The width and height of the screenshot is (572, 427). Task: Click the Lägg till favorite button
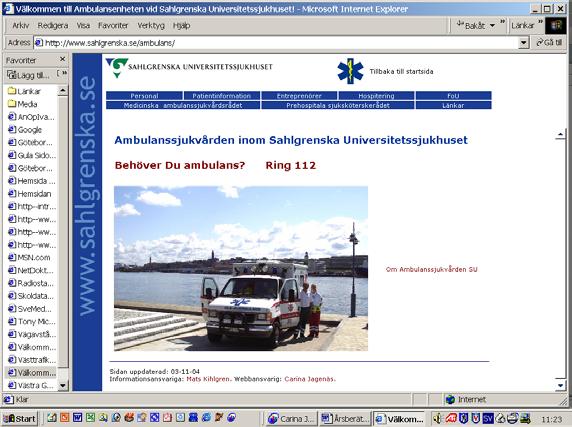(28, 75)
